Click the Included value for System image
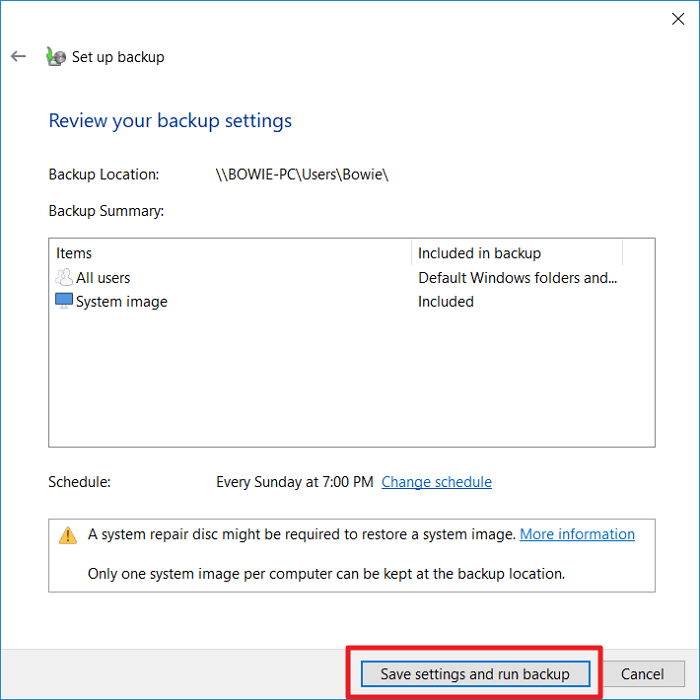 click(446, 302)
